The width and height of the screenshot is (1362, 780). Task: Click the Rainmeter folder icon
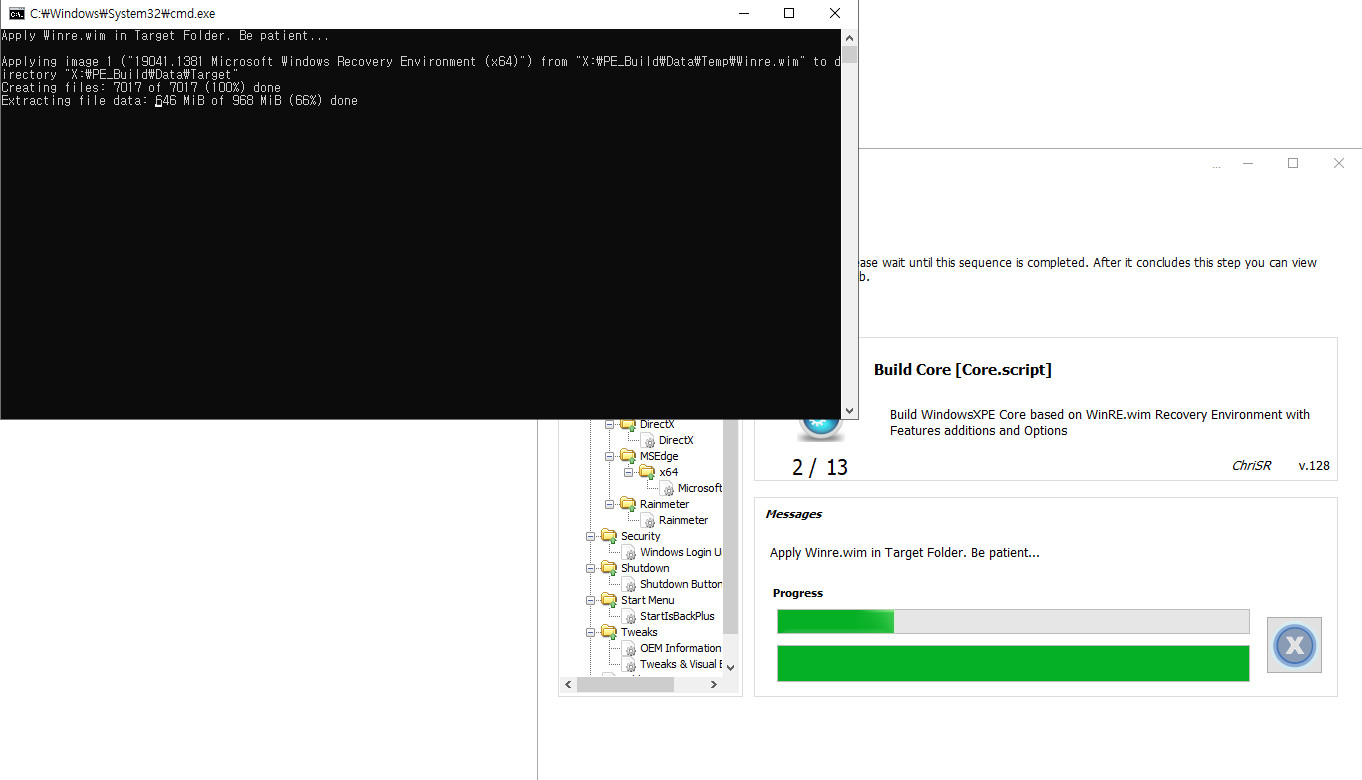coord(628,504)
